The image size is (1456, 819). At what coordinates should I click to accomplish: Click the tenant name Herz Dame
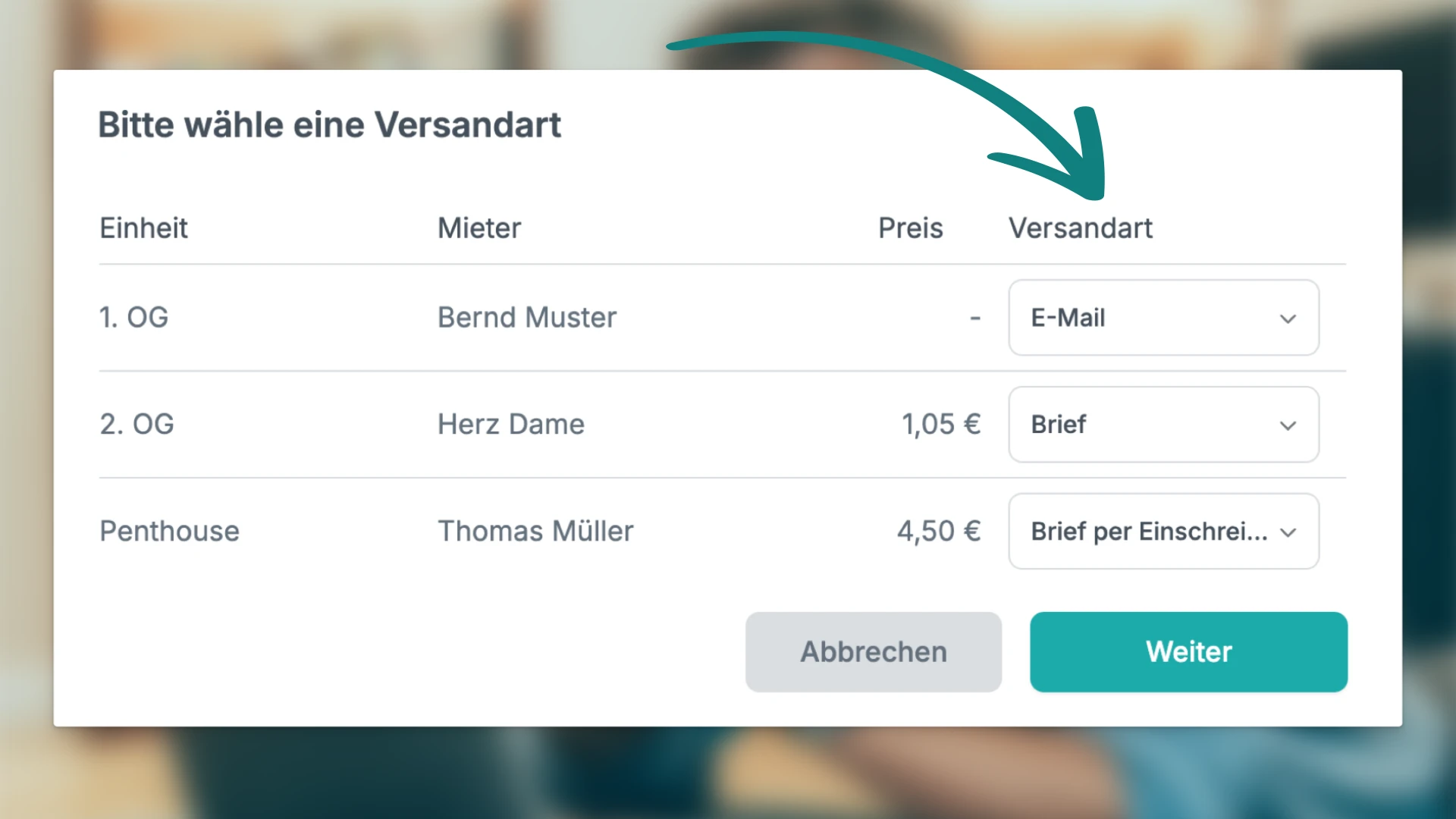(x=511, y=425)
